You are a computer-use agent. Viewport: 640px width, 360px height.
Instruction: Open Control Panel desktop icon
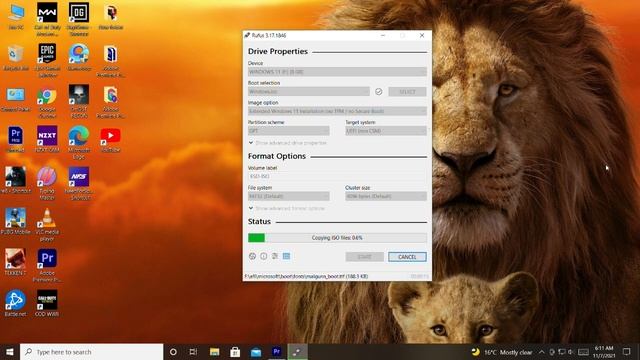point(16,99)
